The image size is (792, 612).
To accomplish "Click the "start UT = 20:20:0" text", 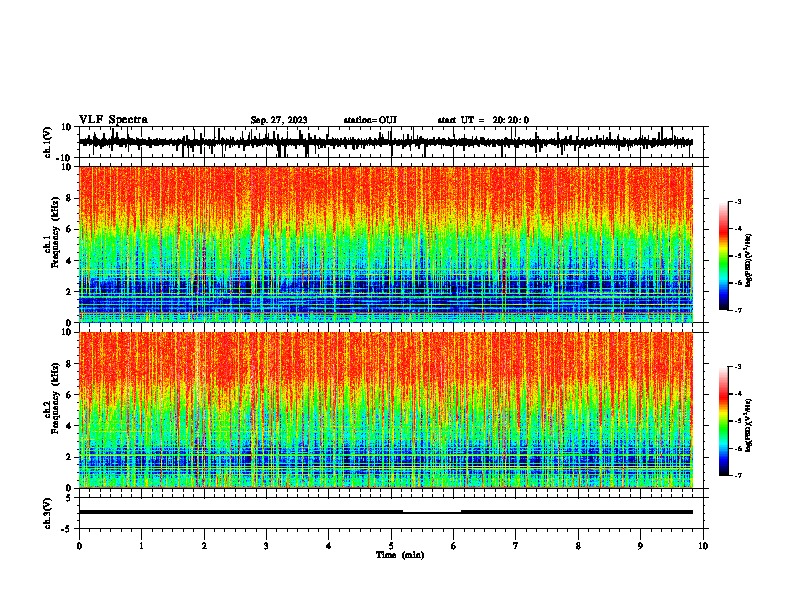I will [483, 120].
